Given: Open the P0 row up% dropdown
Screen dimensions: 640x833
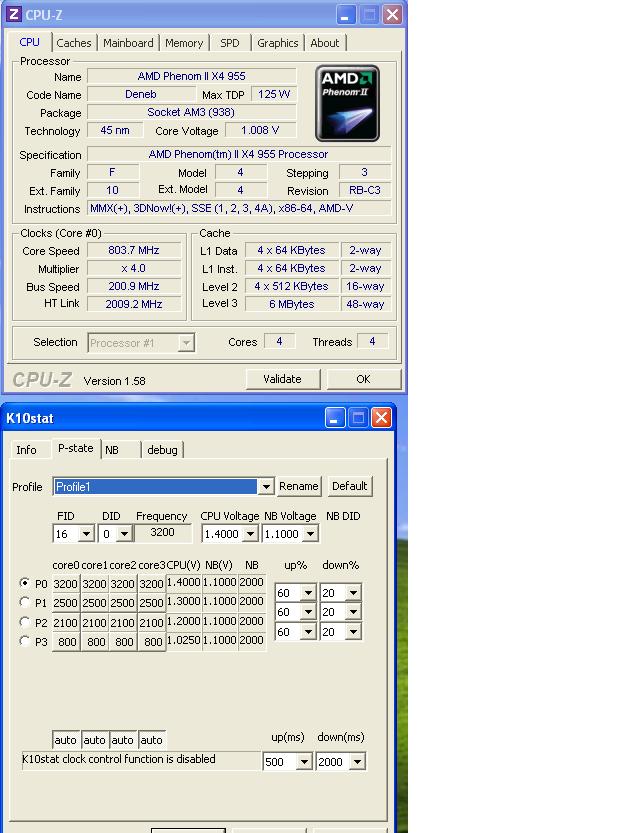Looking at the screenshot, I should [308, 592].
